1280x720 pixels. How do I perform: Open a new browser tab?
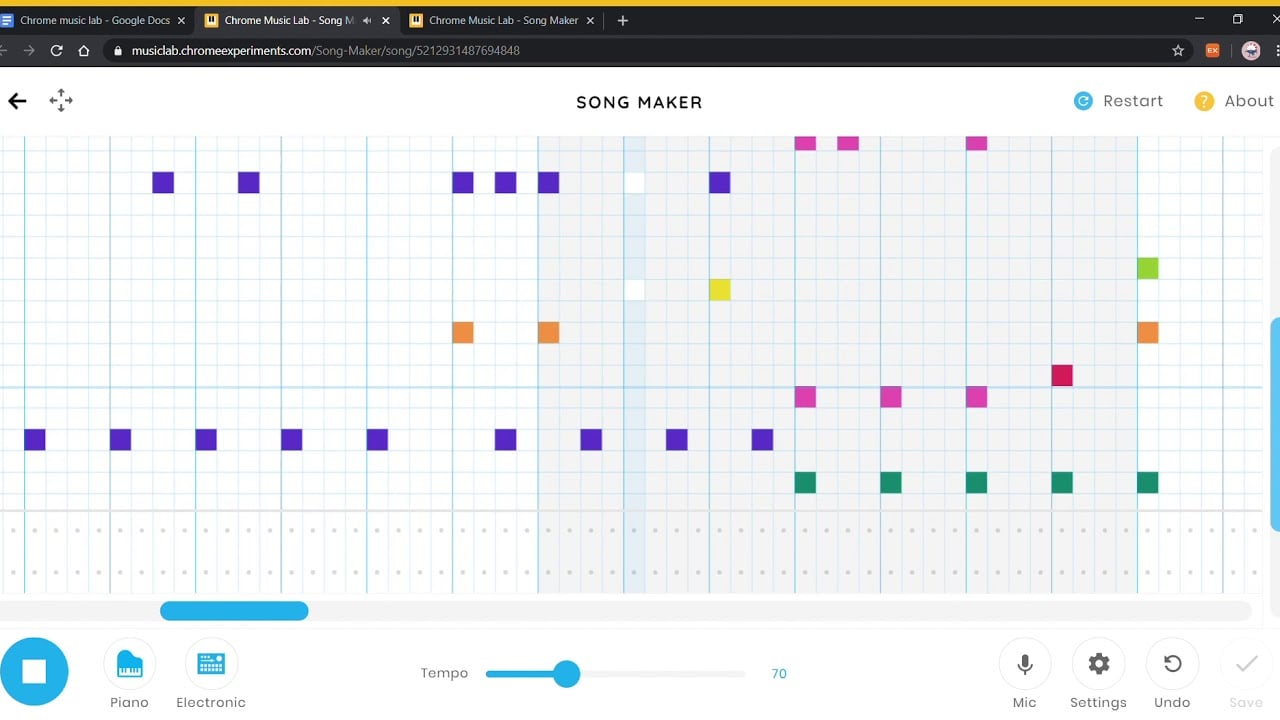tap(622, 20)
